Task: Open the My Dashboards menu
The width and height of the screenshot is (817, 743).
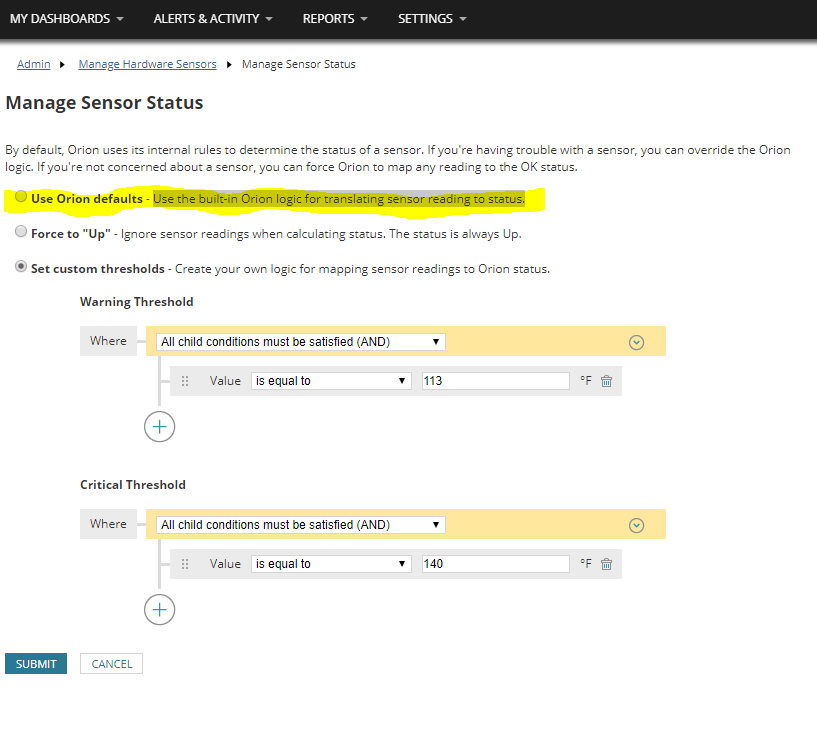Action: point(67,19)
